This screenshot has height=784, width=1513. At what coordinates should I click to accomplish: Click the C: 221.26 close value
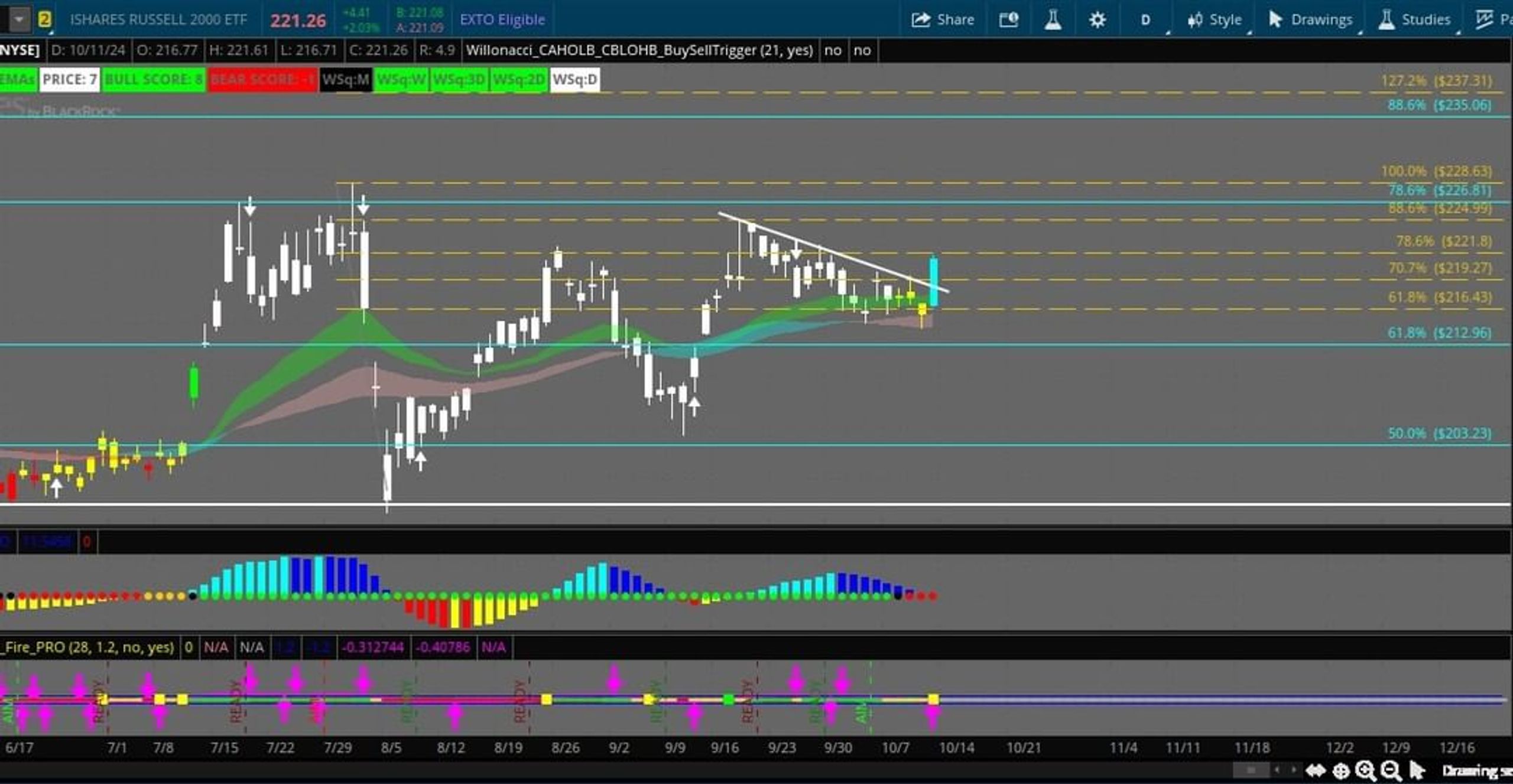(378, 50)
